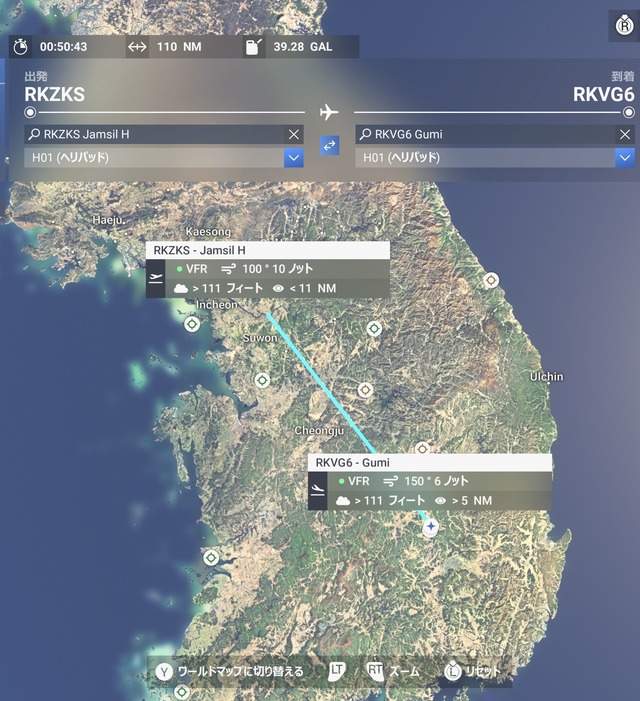
Task: Click the airplane icon between the route lines
Action: (x=329, y=112)
